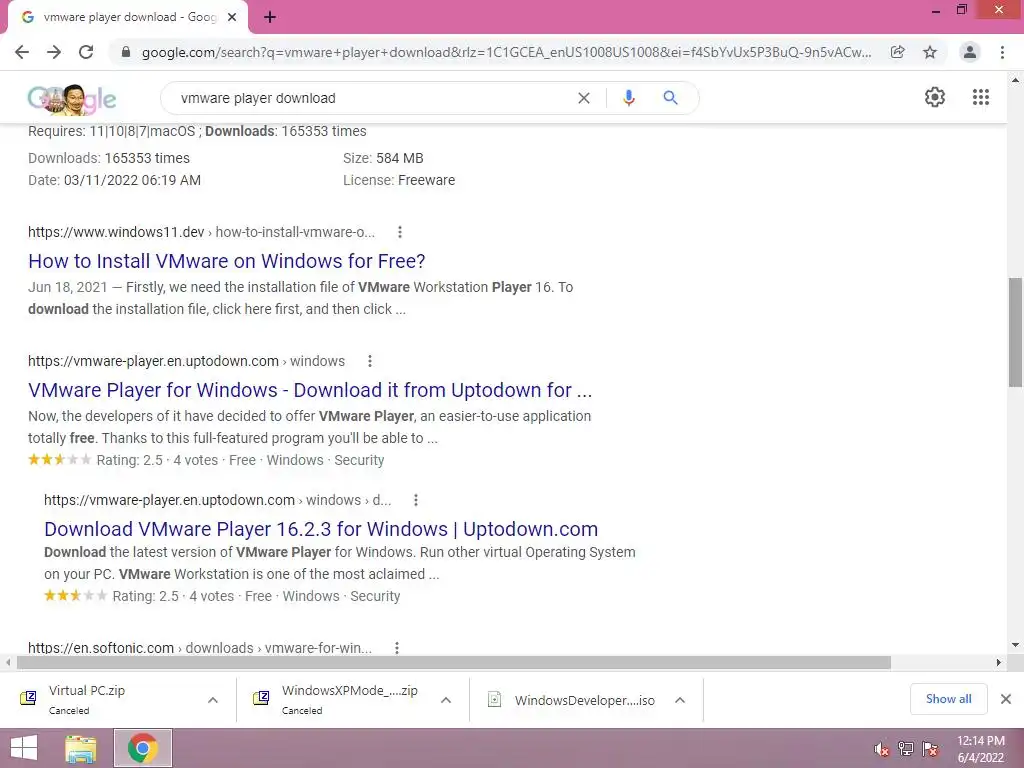This screenshot has width=1024, height=768.
Task: Close the downloads bar
Action: tap(1006, 699)
